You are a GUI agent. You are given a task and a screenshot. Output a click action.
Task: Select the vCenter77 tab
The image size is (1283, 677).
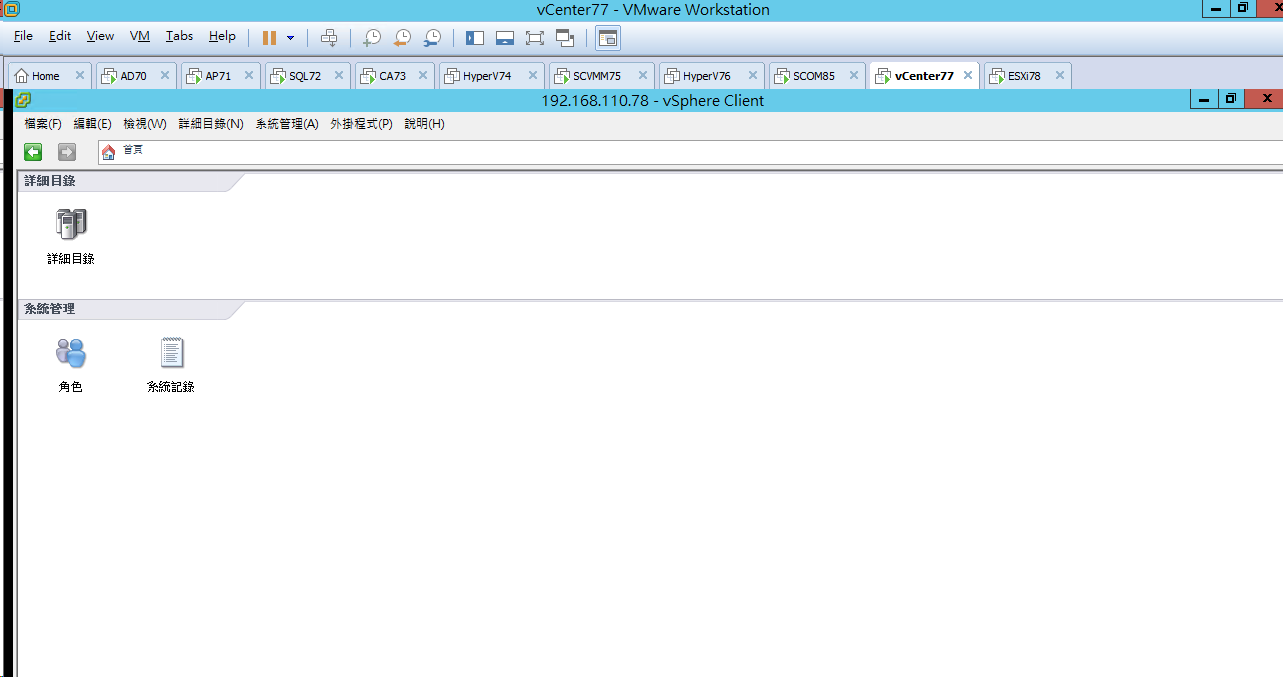tap(924, 76)
